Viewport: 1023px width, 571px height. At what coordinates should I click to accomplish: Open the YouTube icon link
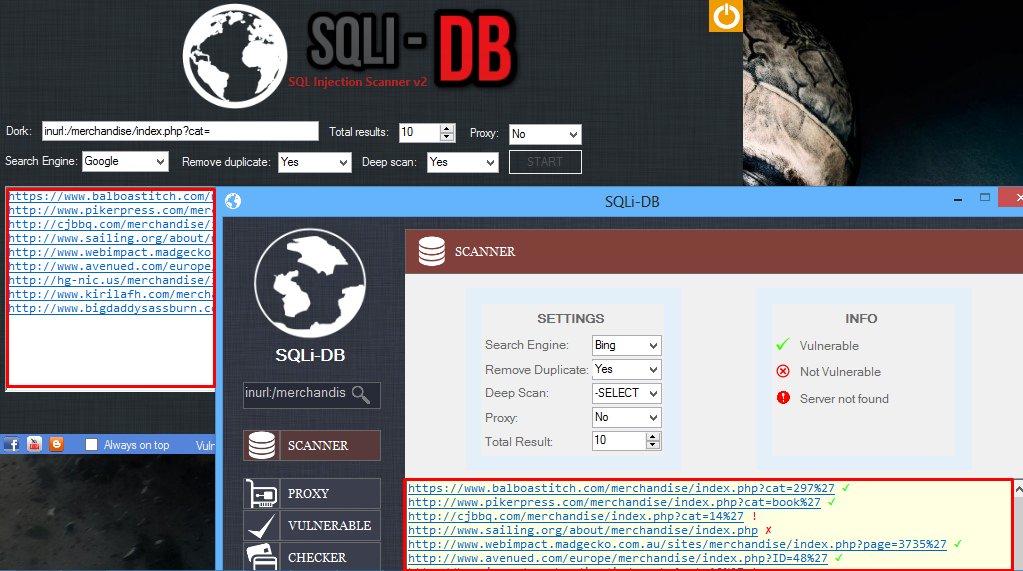34,445
